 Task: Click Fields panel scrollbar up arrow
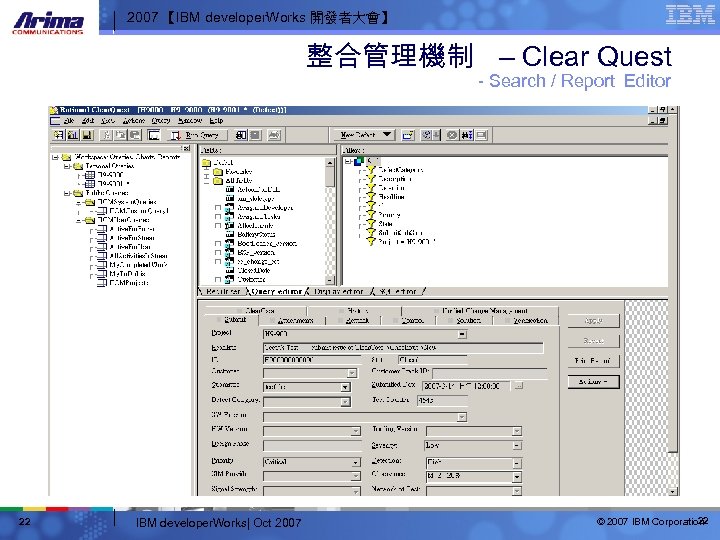(330, 163)
